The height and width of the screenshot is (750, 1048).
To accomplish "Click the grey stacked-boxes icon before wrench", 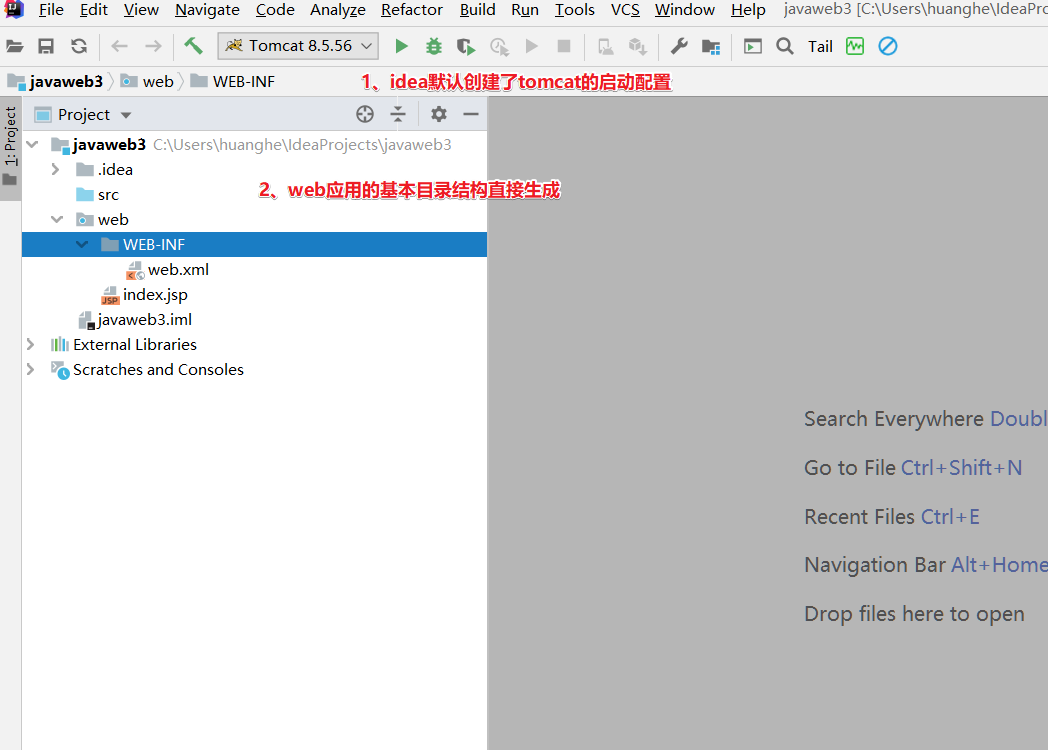I will pyautogui.click(x=638, y=46).
